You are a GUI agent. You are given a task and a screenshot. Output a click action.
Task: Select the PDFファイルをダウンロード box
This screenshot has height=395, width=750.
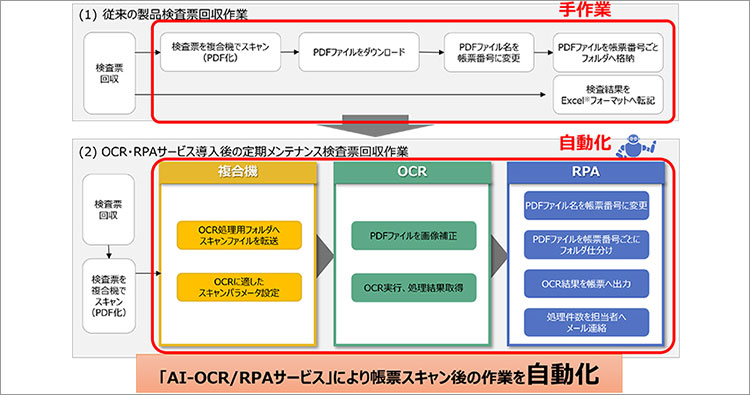pos(359,52)
